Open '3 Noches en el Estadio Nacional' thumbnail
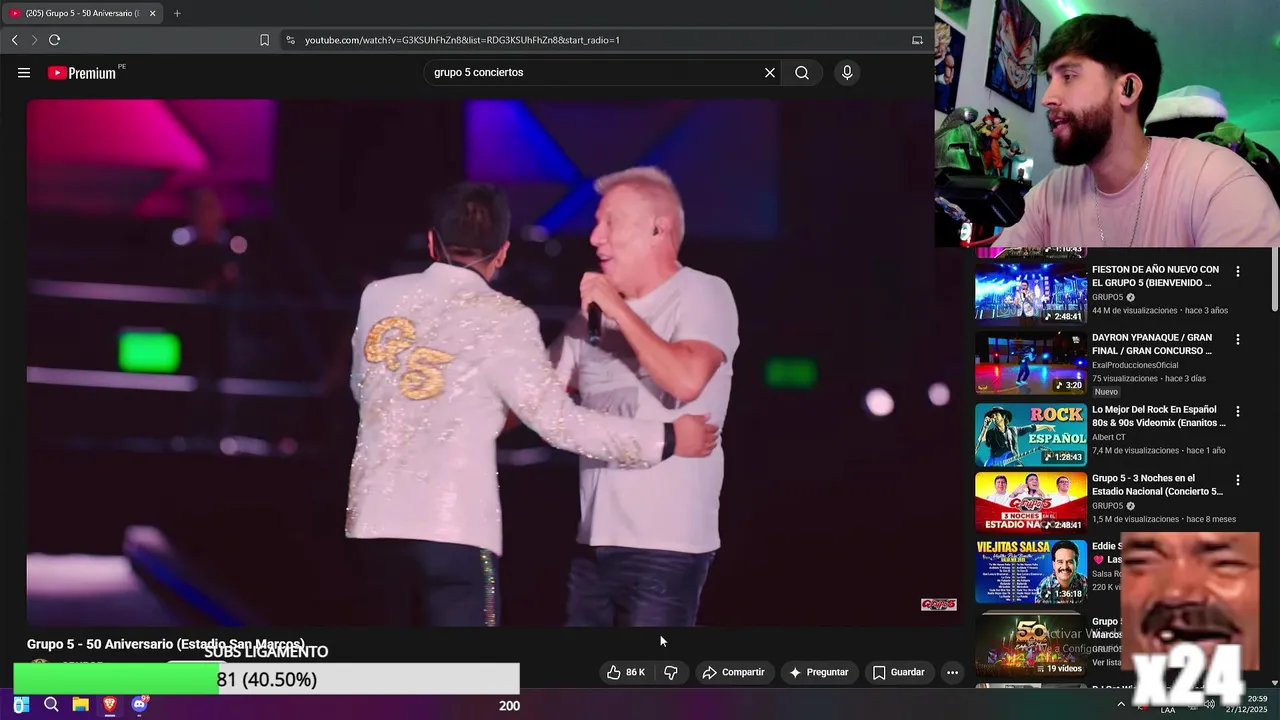 coord(1031,502)
